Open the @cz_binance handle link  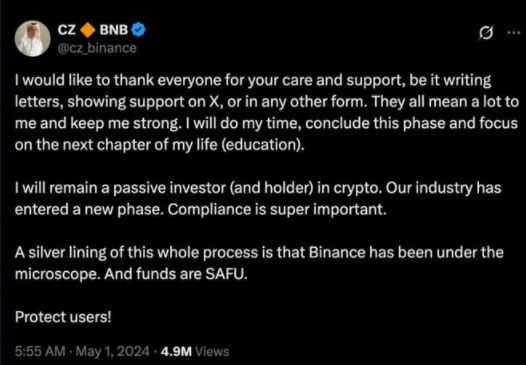tap(97, 48)
